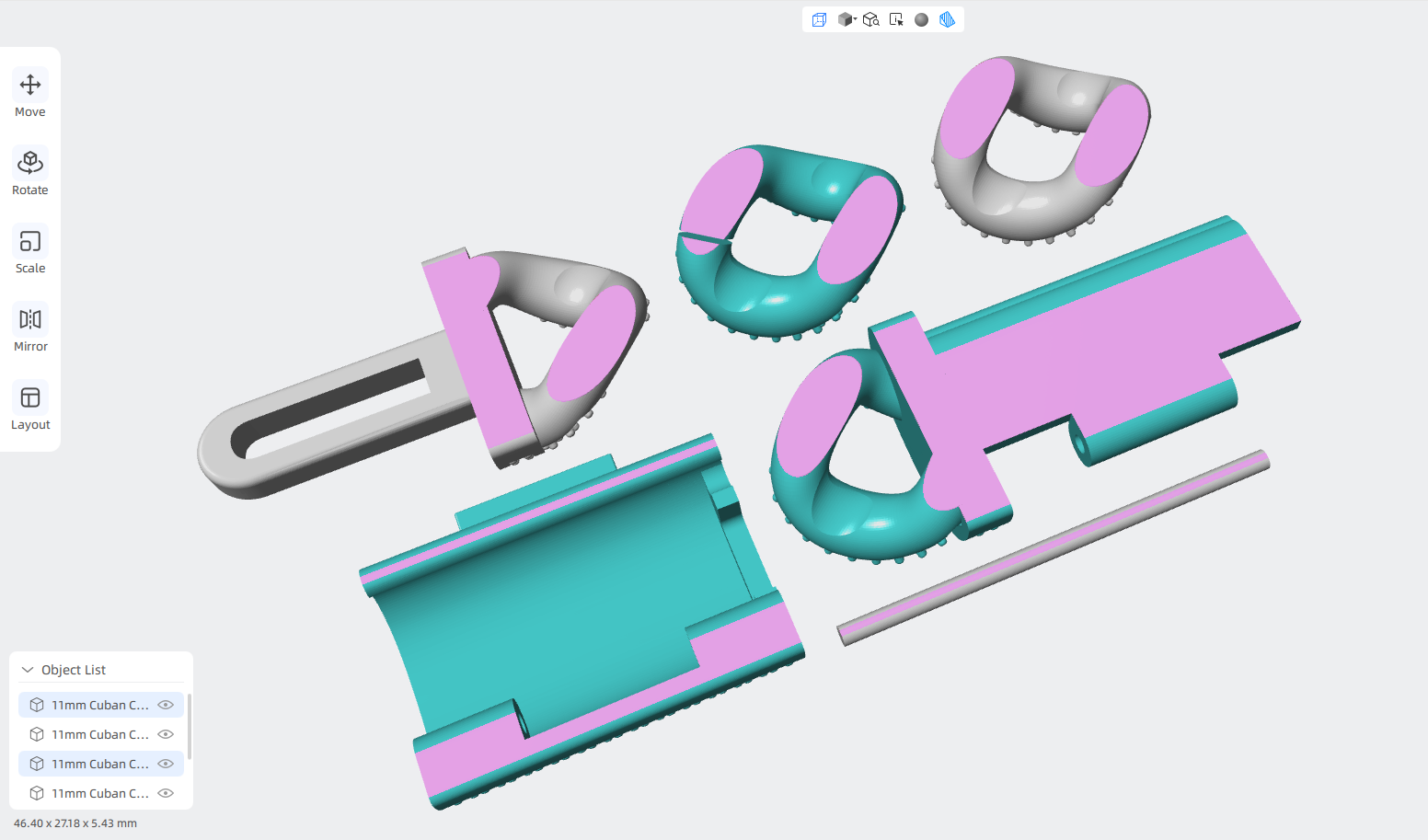Select the Move tool

[30, 95]
